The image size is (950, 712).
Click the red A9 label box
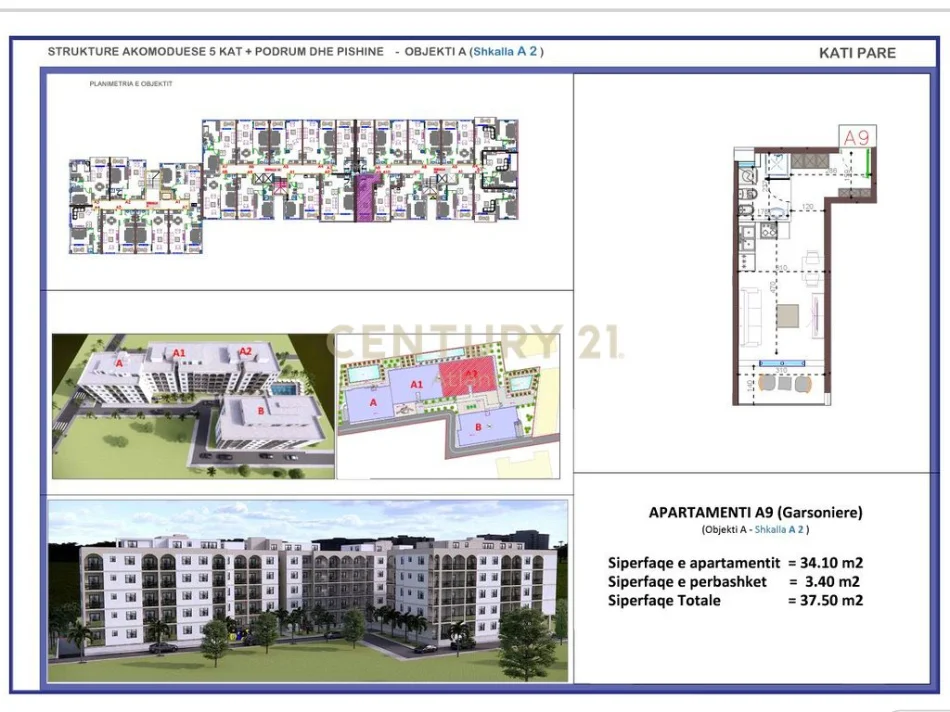tap(857, 136)
